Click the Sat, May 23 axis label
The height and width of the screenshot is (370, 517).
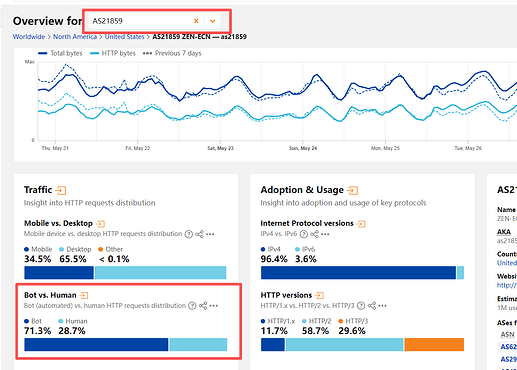pos(220,148)
